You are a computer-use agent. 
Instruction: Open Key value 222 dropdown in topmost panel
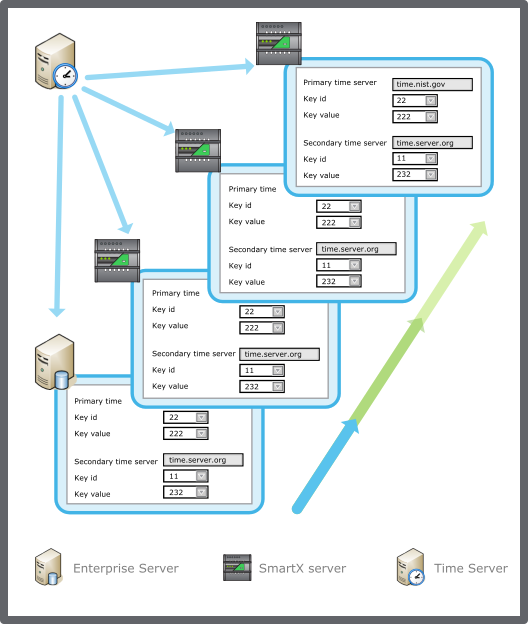tap(431, 117)
